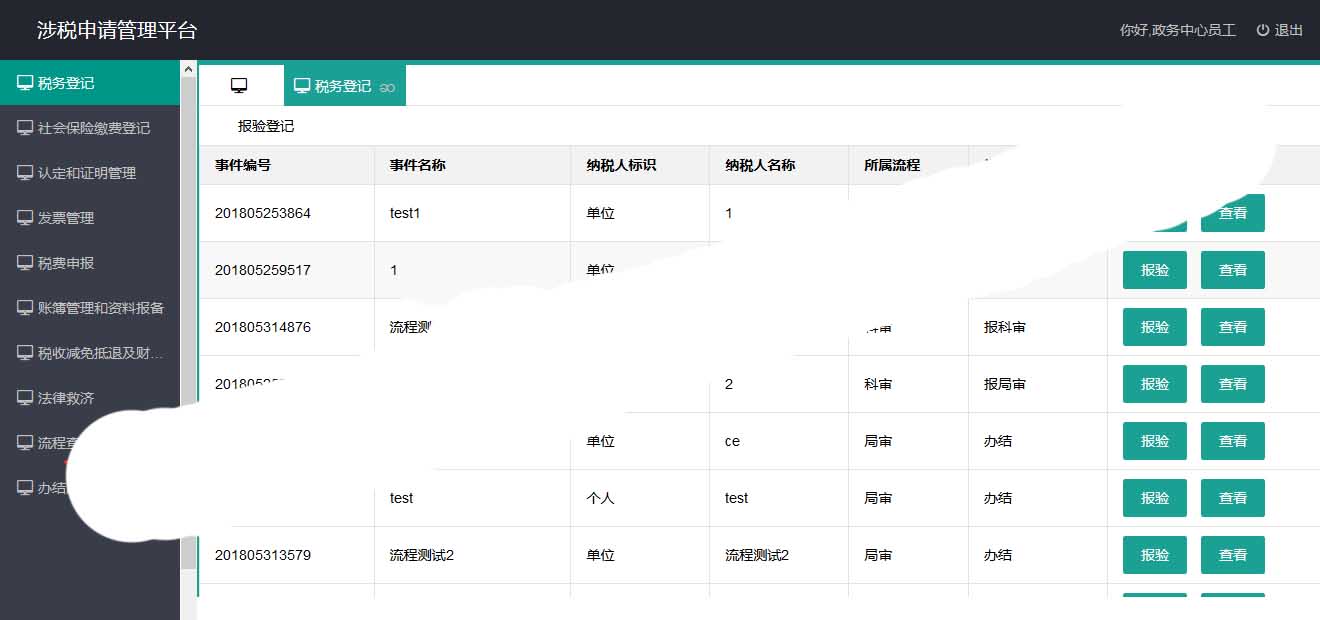Click 查看 in the test 个人 row

(x=1232, y=498)
